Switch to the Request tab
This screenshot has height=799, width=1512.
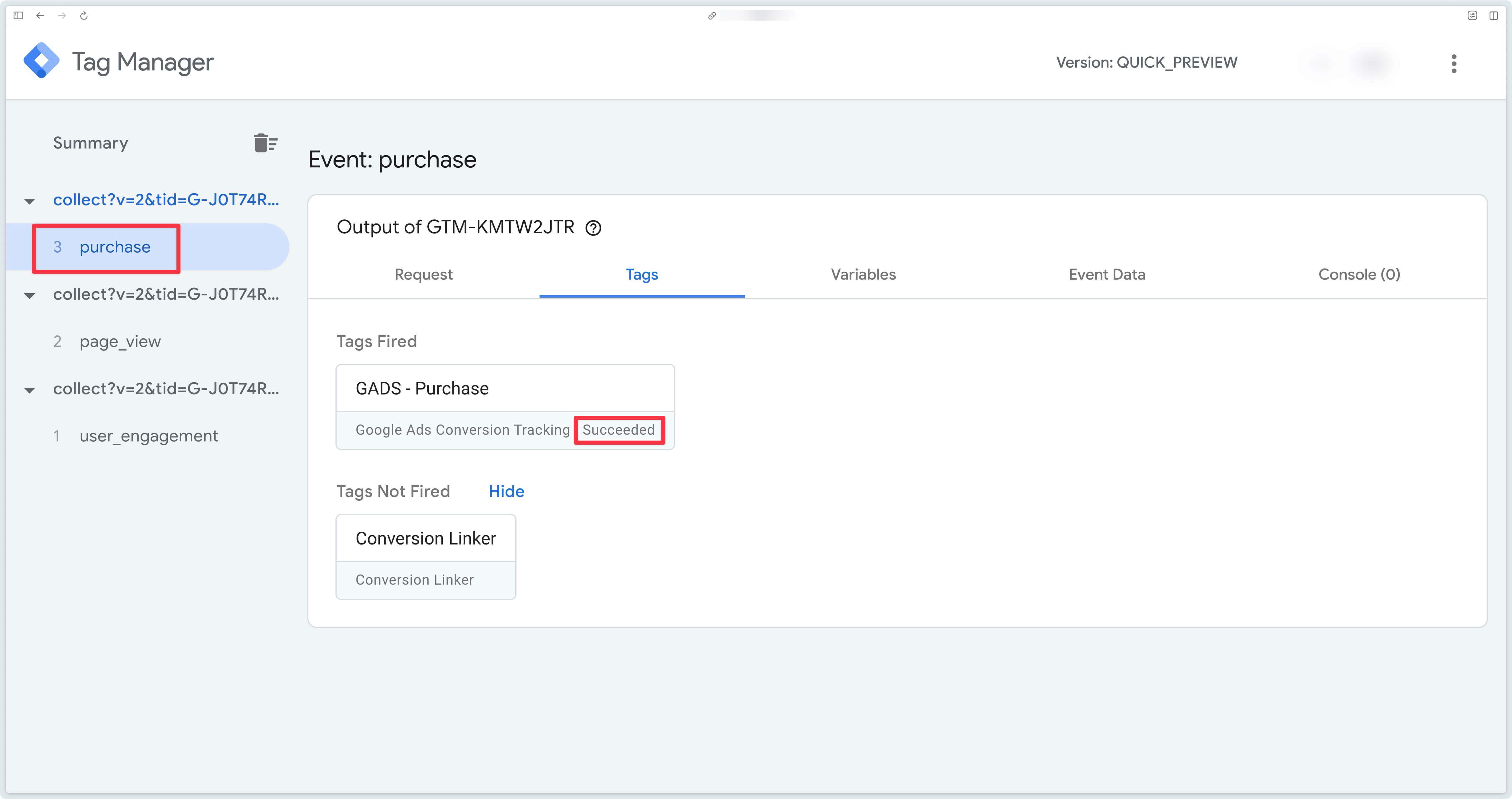pyautogui.click(x=423, y=274)
